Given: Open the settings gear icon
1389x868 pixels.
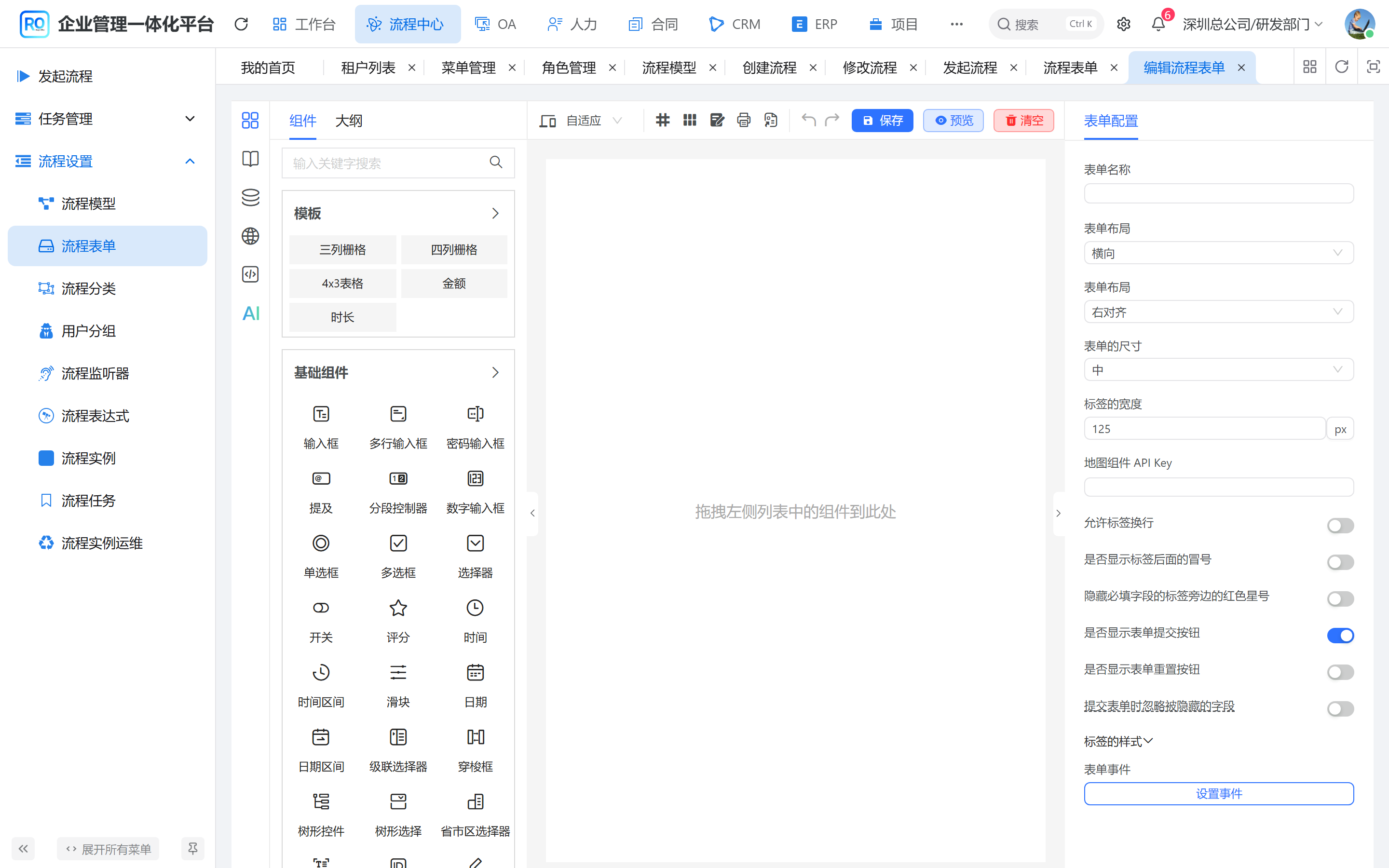Looking at the screenshot, I should [x=1123, y=24].
